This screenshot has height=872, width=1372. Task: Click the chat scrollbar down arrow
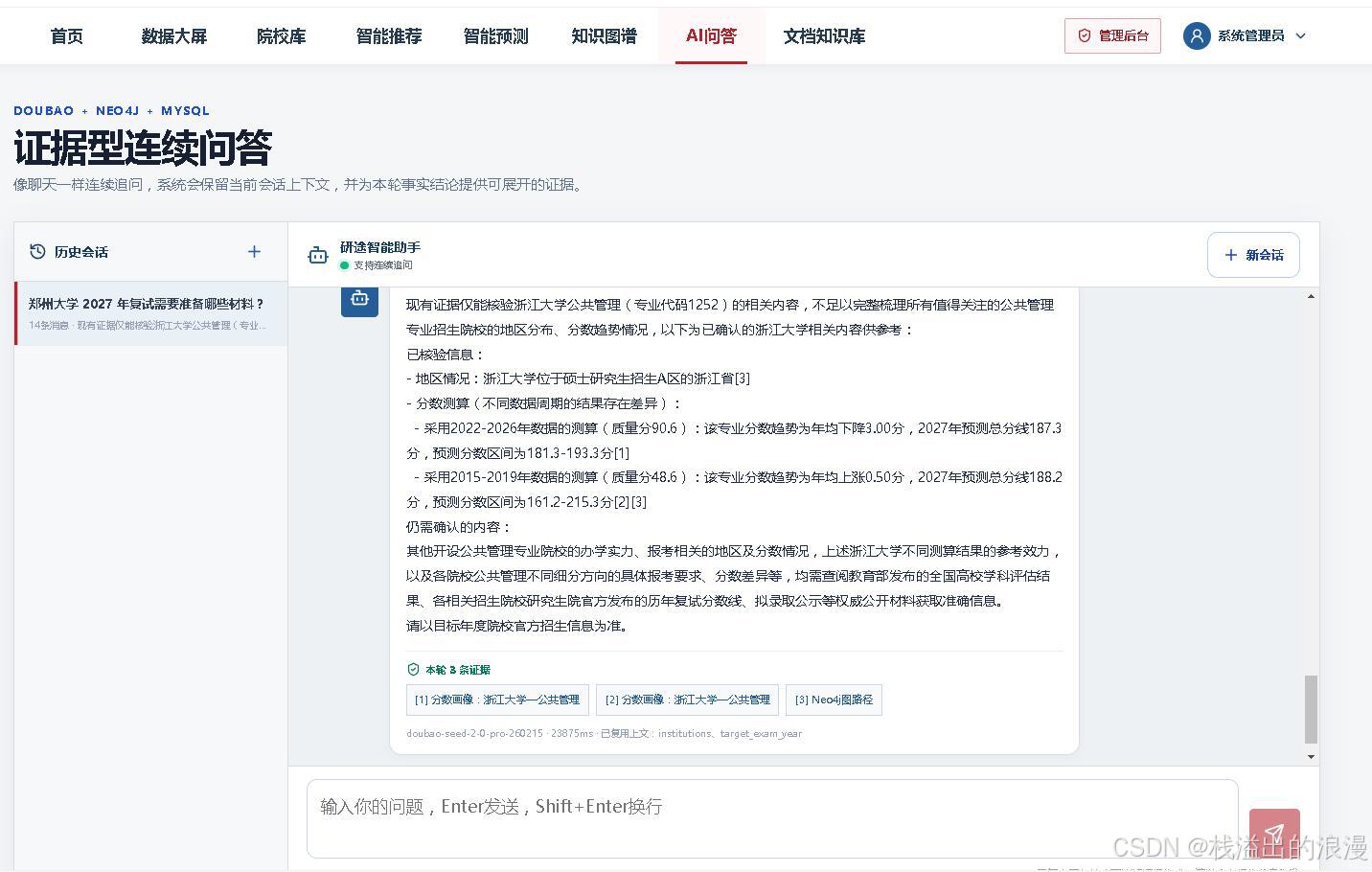[x=1311, y=757]
